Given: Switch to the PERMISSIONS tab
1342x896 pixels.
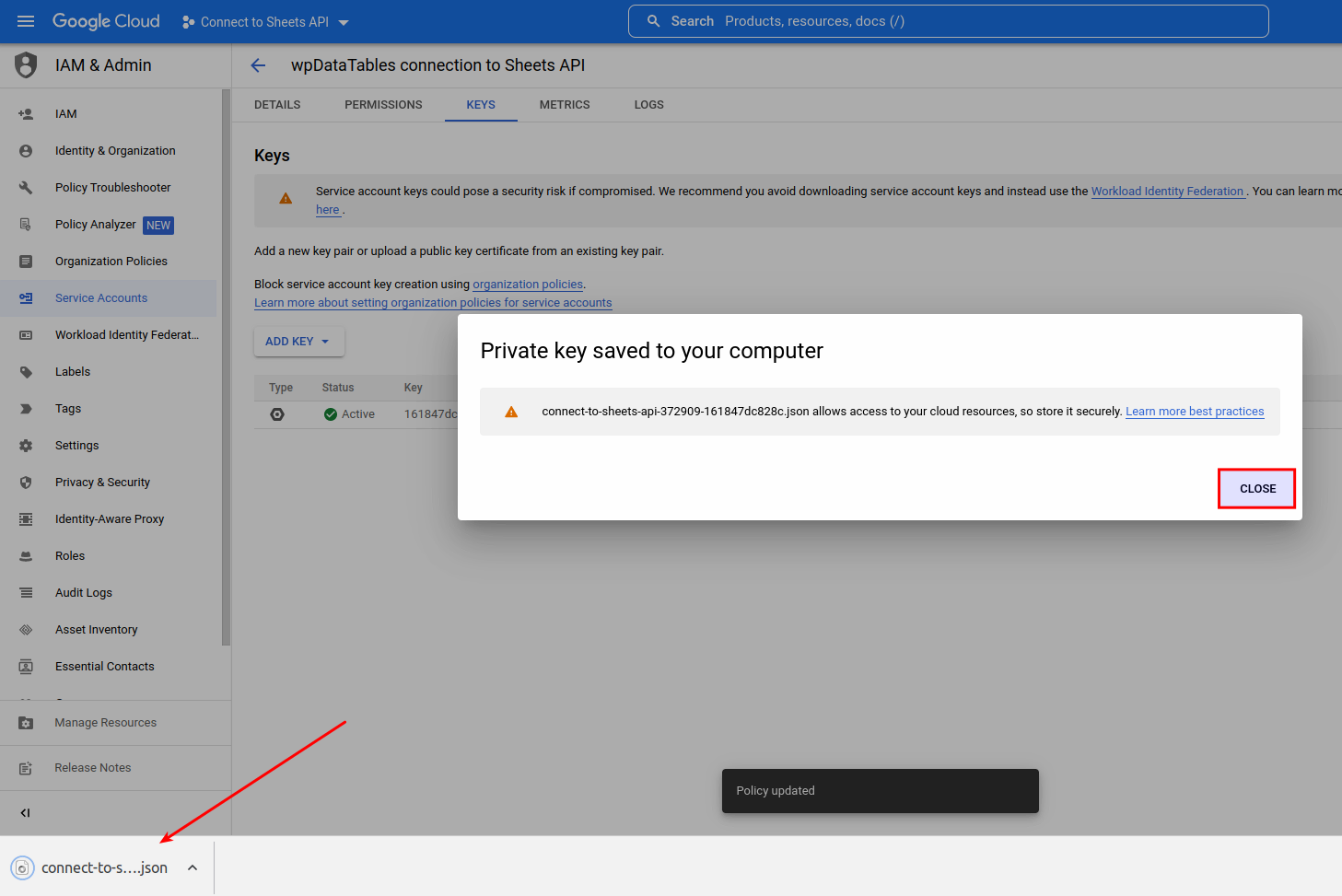Looking at the screenshot, I should coord(383,104).
